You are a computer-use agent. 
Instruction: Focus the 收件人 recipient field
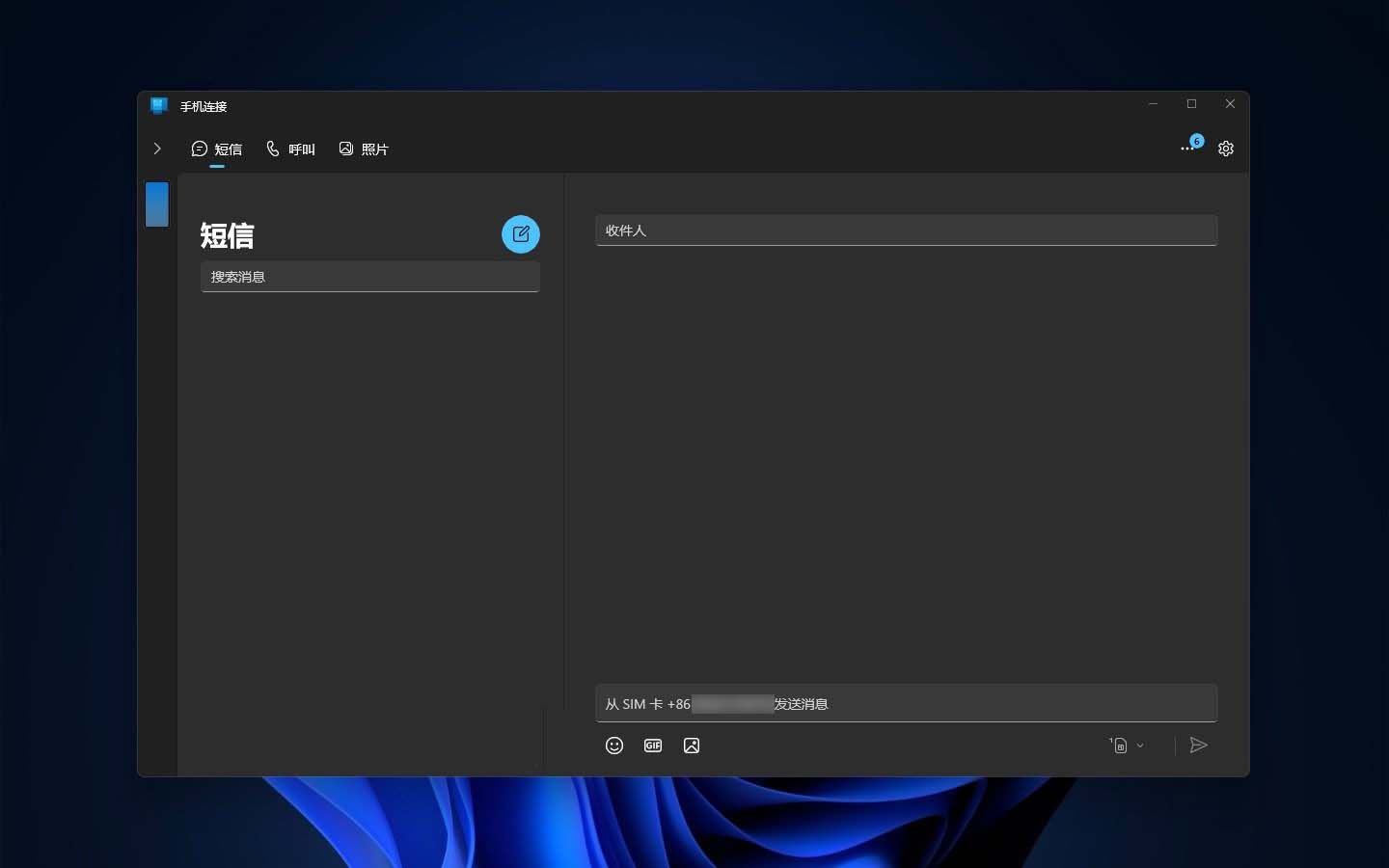coord(906,231)
